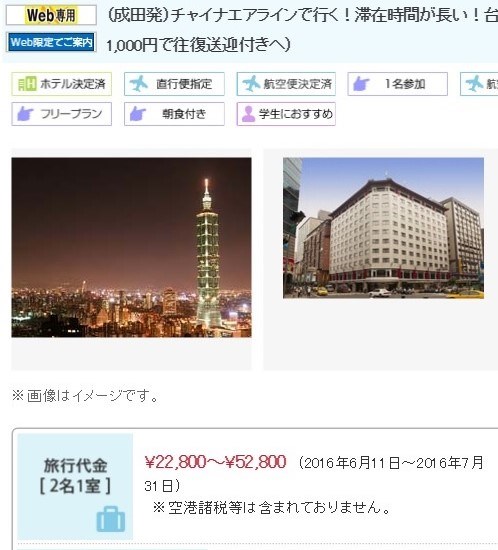This screenshot has width=498, height=550.
Task: Click the Web専用 badge
Action: pyautogui.click(x=51, y=15)
